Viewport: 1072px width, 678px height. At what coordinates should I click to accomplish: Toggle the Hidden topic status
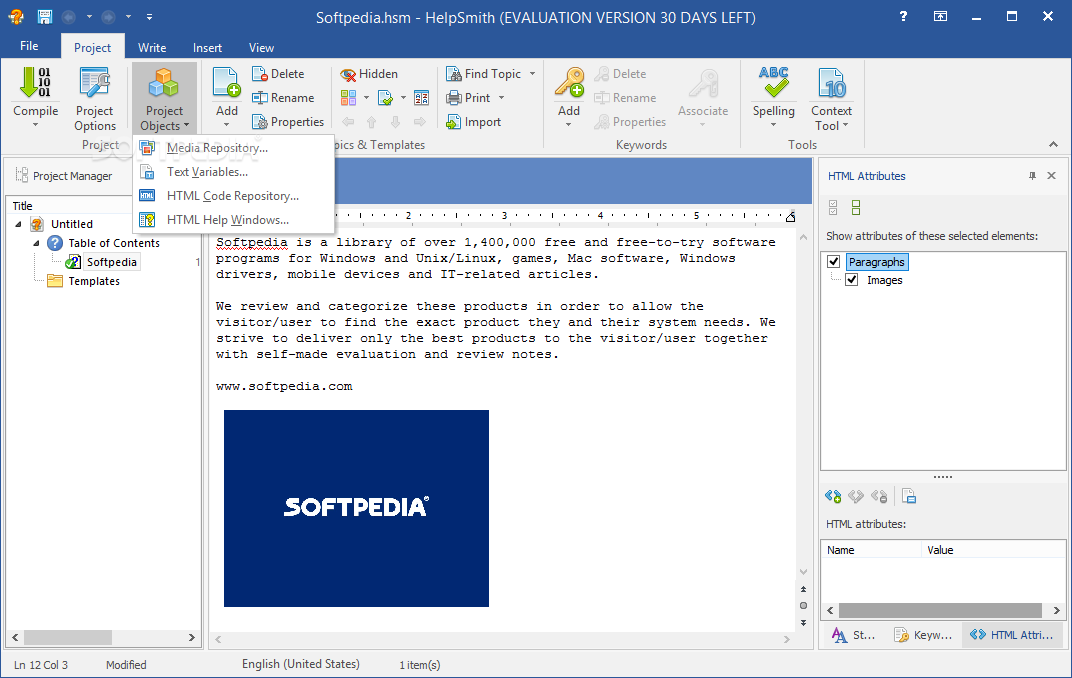point(369,74)
